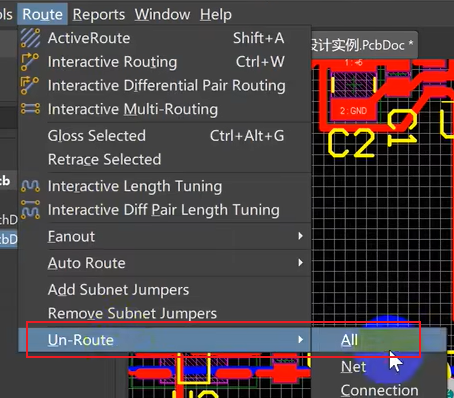Click the C2 designator on the PCB
The height and width of the screenshot is (398, 454).
(351, 143)
